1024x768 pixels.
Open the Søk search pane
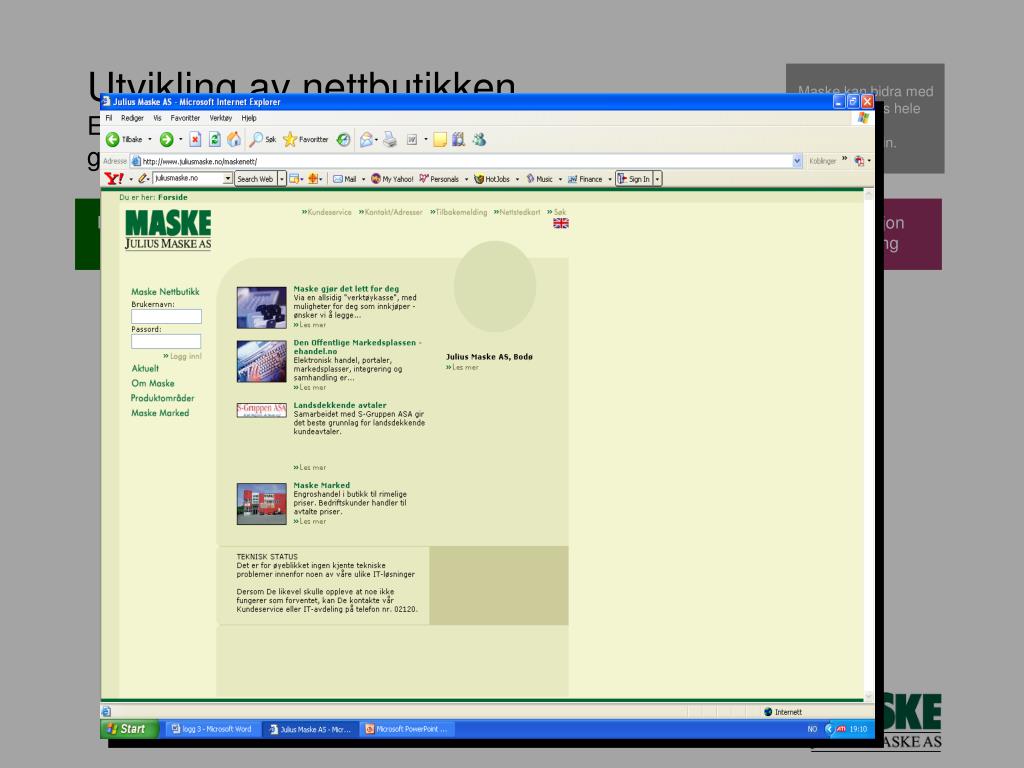[263, 140]
